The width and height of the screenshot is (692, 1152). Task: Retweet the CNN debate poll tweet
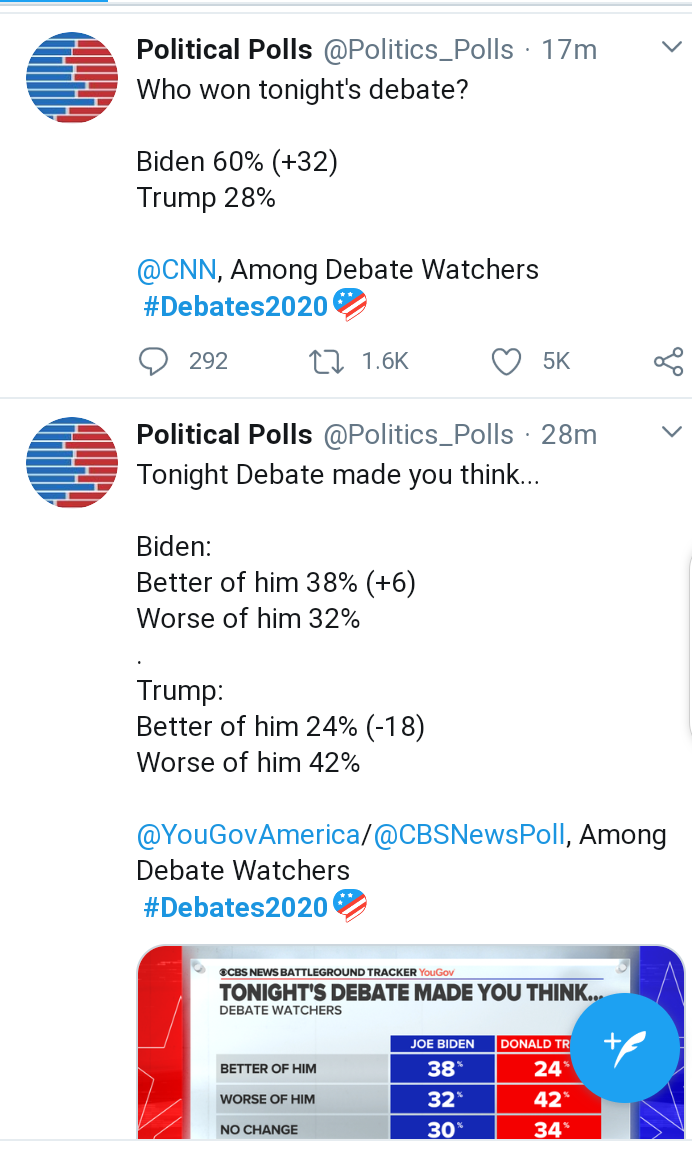click(x=326, y=361)
